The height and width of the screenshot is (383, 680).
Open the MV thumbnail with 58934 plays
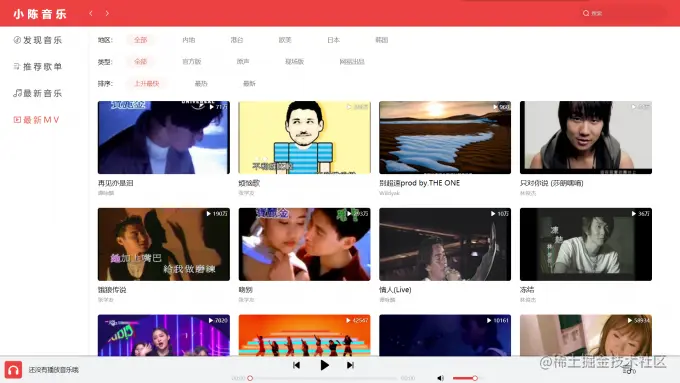pyautogui.click(x=586, y=335)
